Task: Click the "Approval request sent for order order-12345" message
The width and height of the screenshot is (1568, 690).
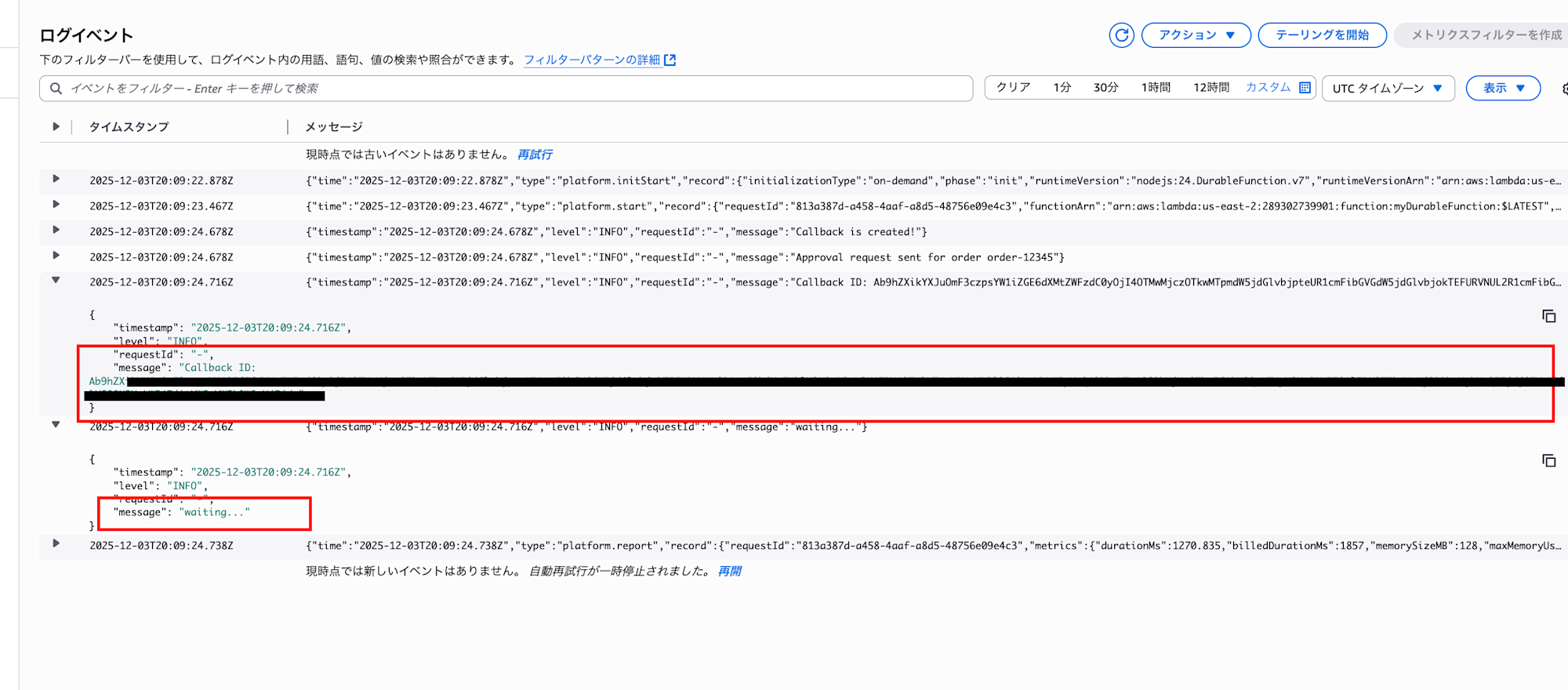Action: point(685,257)
